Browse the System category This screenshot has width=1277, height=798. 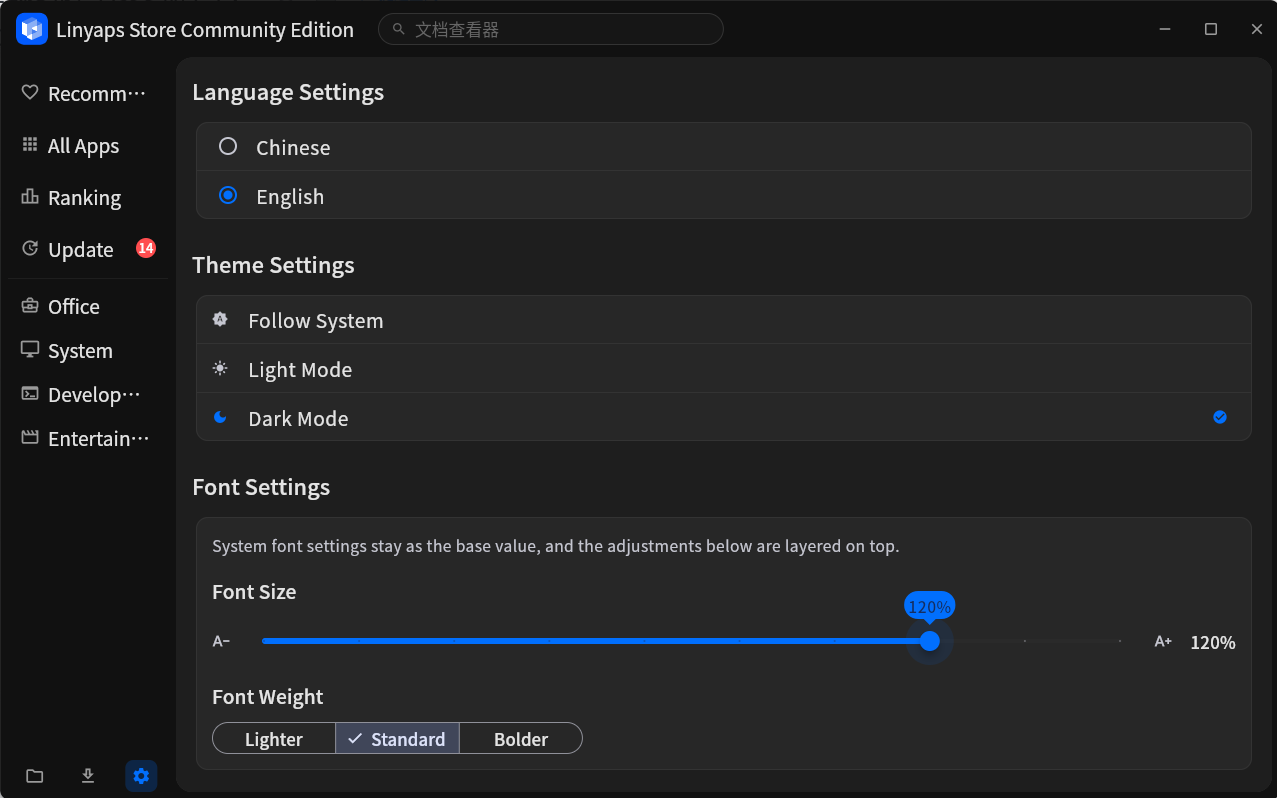point(88,350)
